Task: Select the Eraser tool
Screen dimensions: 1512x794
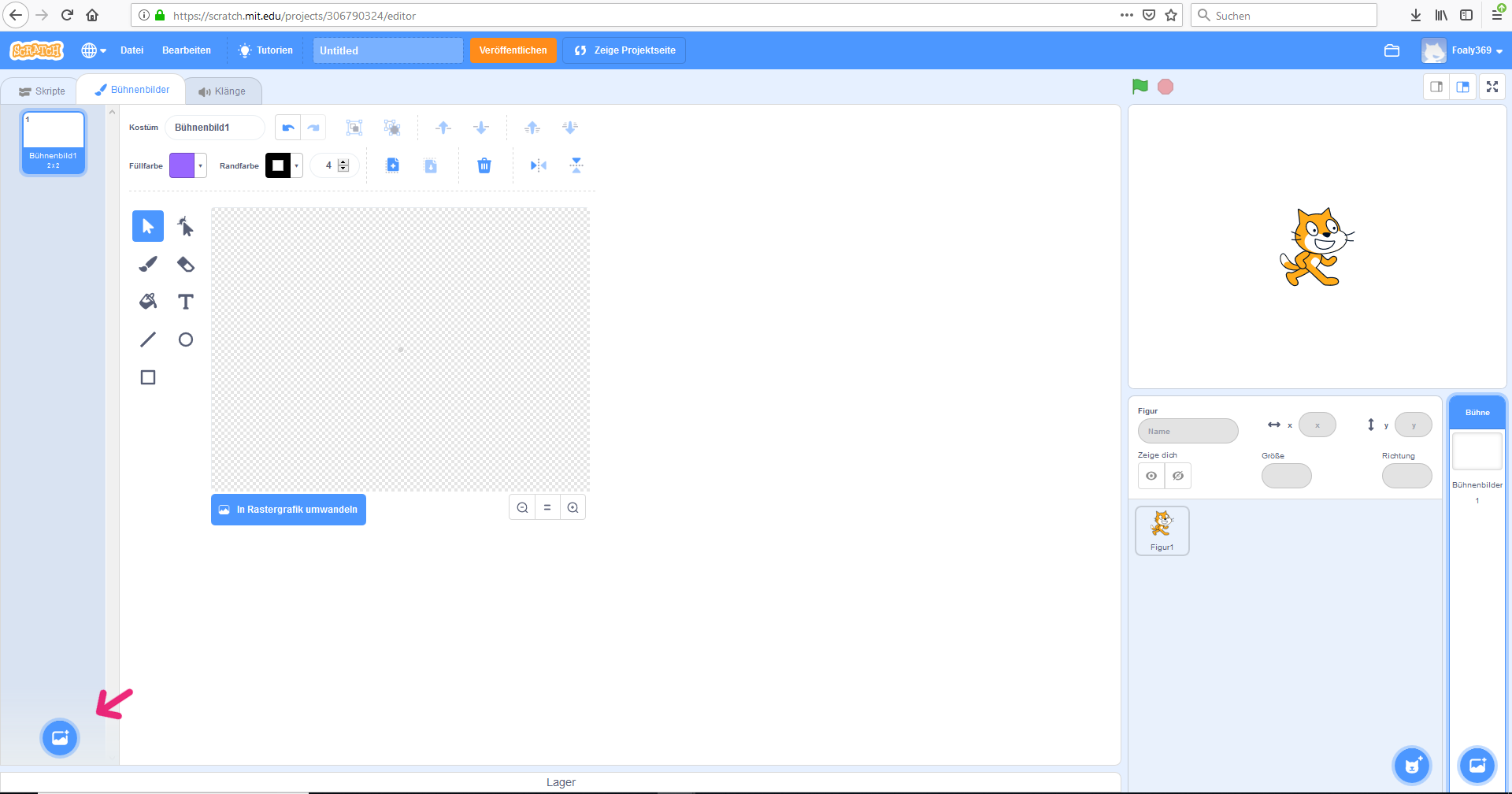Action: [186, 264]
